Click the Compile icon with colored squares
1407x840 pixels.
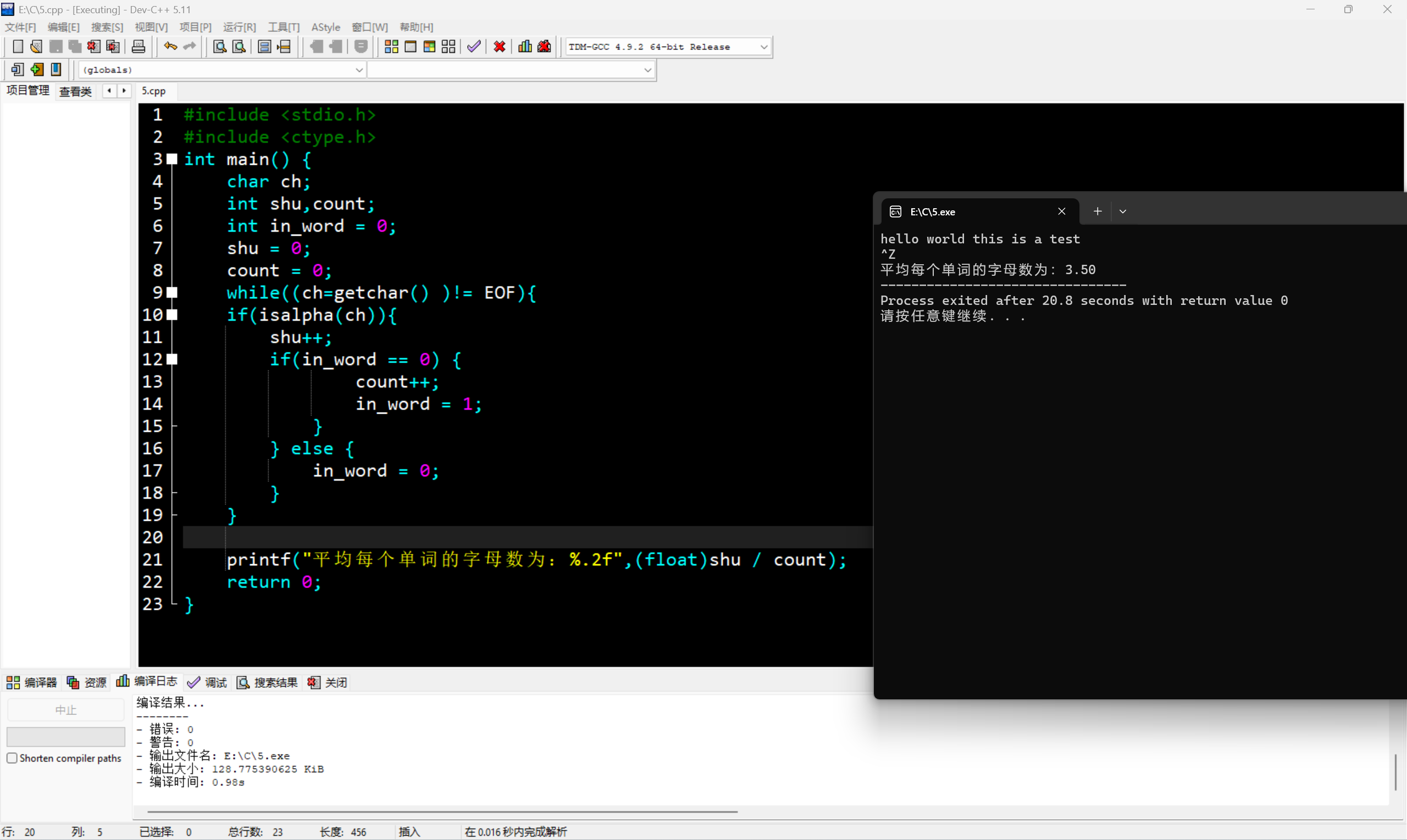(391, 46)
